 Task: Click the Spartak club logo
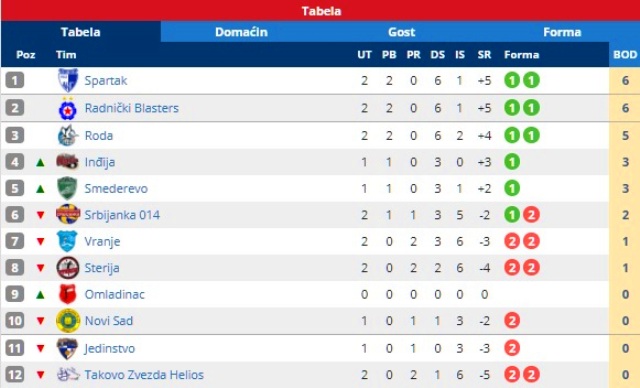coord(67,80)
